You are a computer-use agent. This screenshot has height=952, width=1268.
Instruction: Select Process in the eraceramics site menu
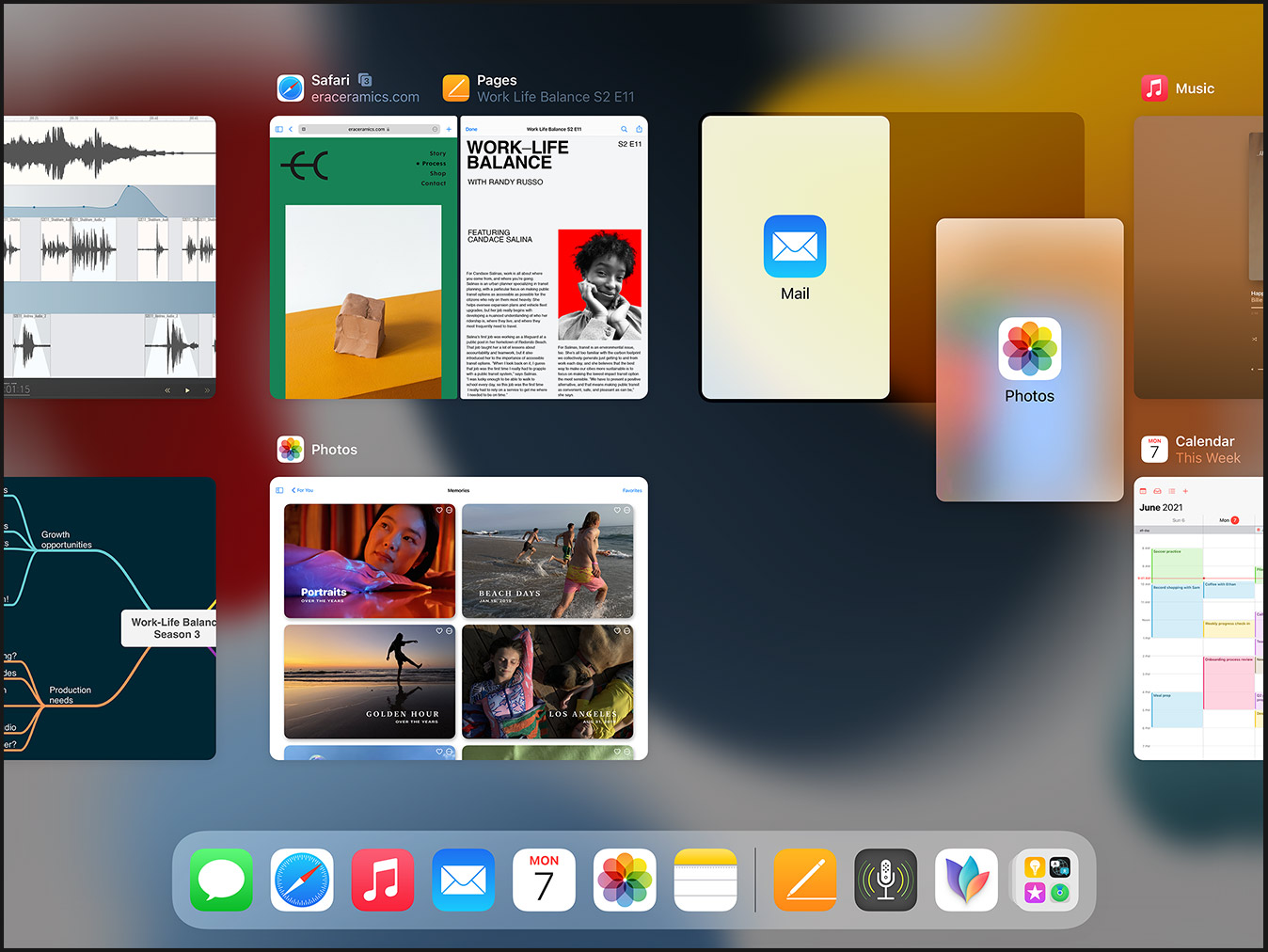click(x=434, y=164)
